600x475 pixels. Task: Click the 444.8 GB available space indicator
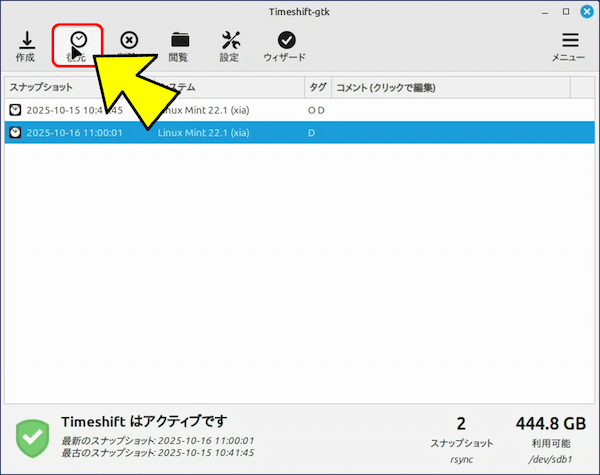551,424
